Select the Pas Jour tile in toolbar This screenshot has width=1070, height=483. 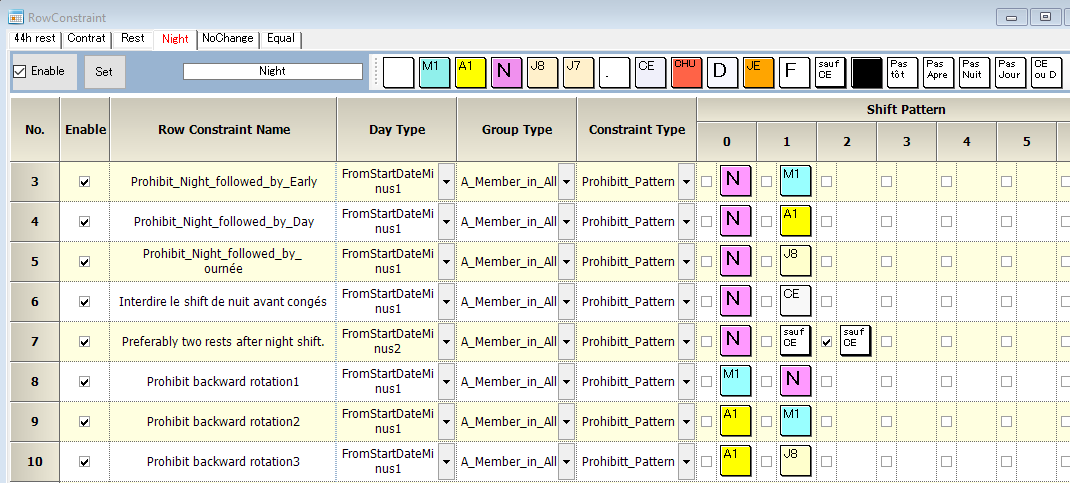[1010, 72]
